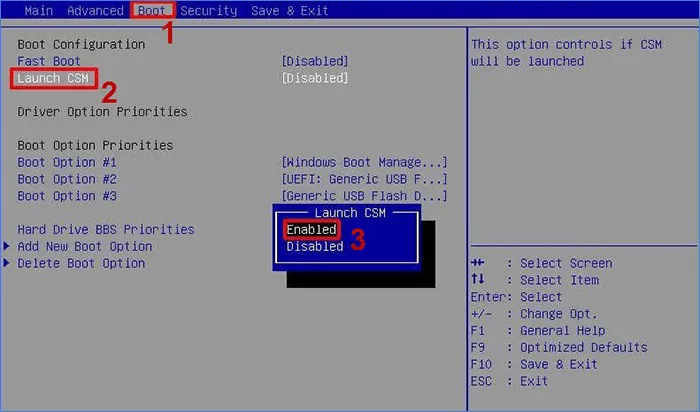Open the Security tab

(x=208, y=11)
